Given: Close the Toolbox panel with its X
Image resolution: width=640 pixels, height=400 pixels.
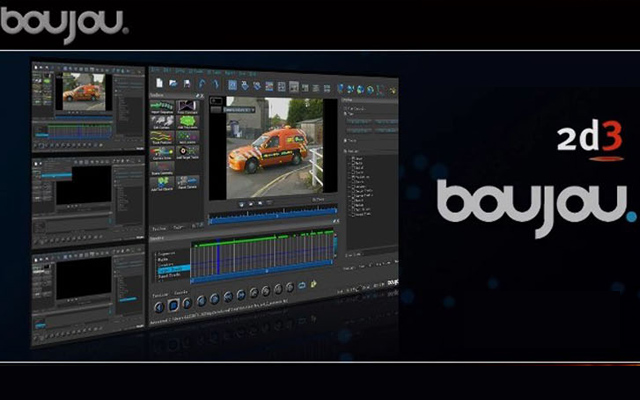Looking at the screenshot, I should (x=201, y=96).
